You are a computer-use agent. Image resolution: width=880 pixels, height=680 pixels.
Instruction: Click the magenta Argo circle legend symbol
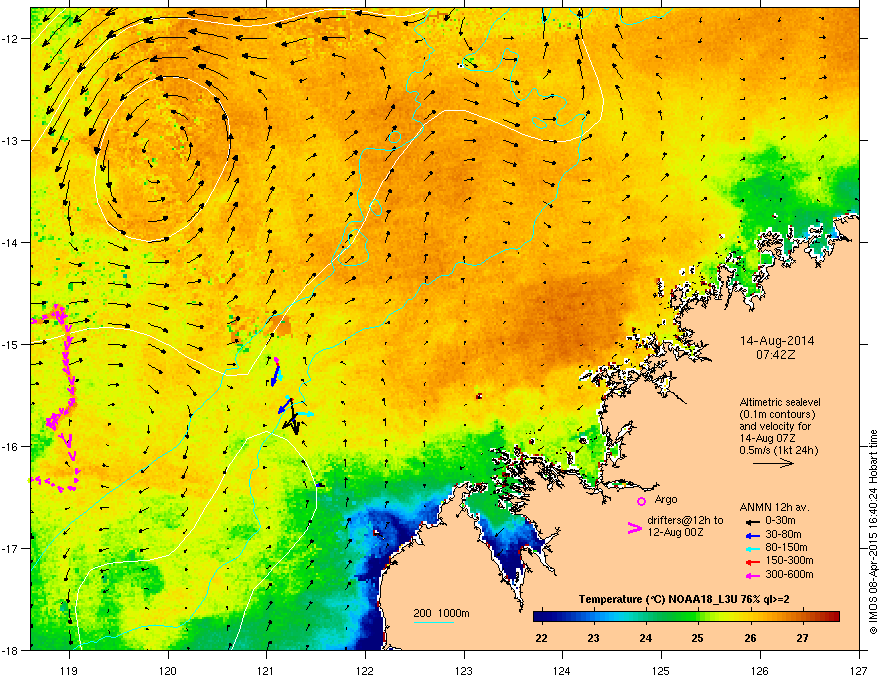pyautogui.click(x=641, y=501)
